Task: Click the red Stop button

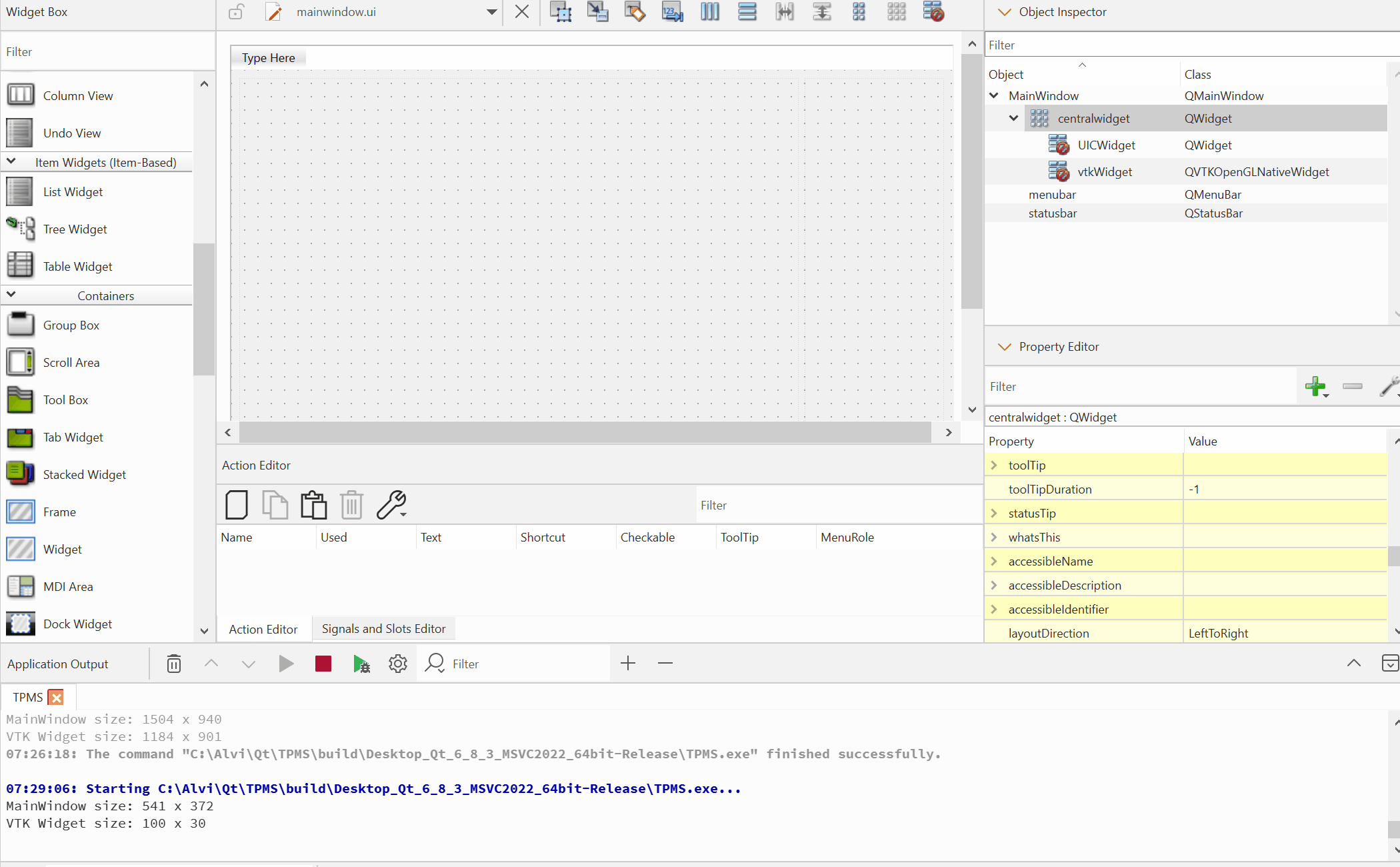Action: pyautogui.click(x=323, y=664)
